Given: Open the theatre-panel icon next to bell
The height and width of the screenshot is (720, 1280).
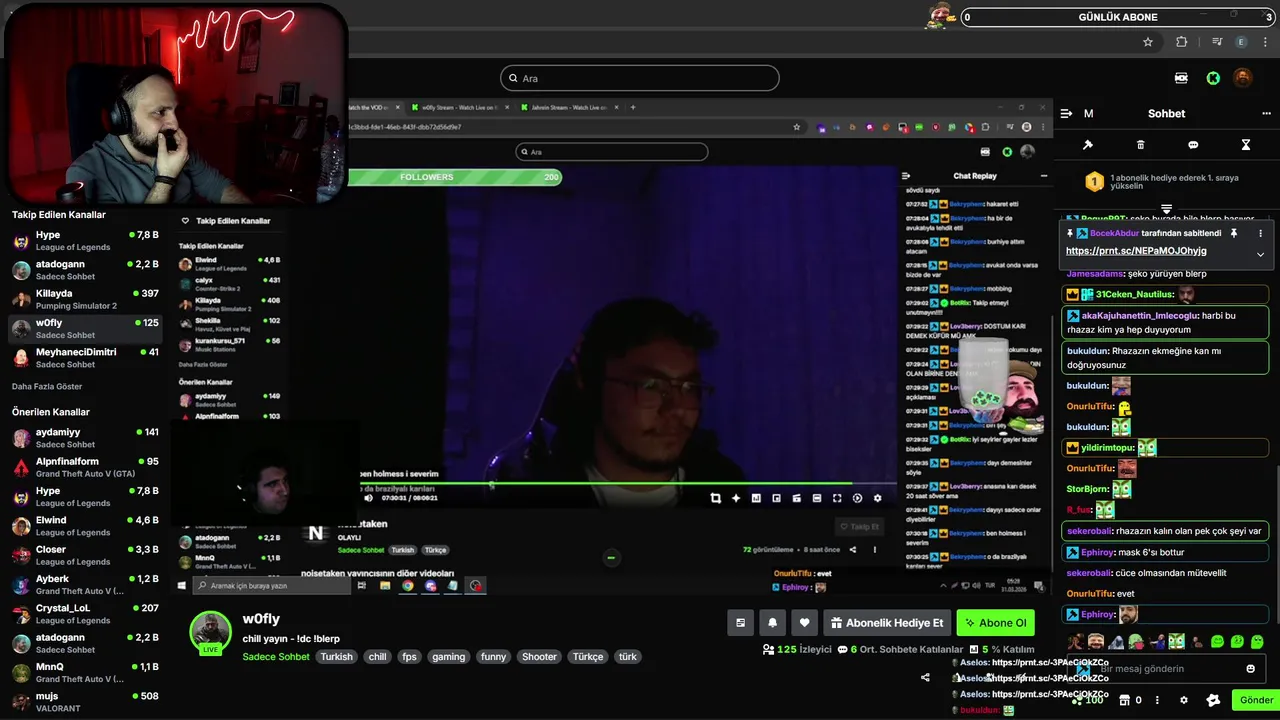Looking at the screenshot, I should 740,622.
